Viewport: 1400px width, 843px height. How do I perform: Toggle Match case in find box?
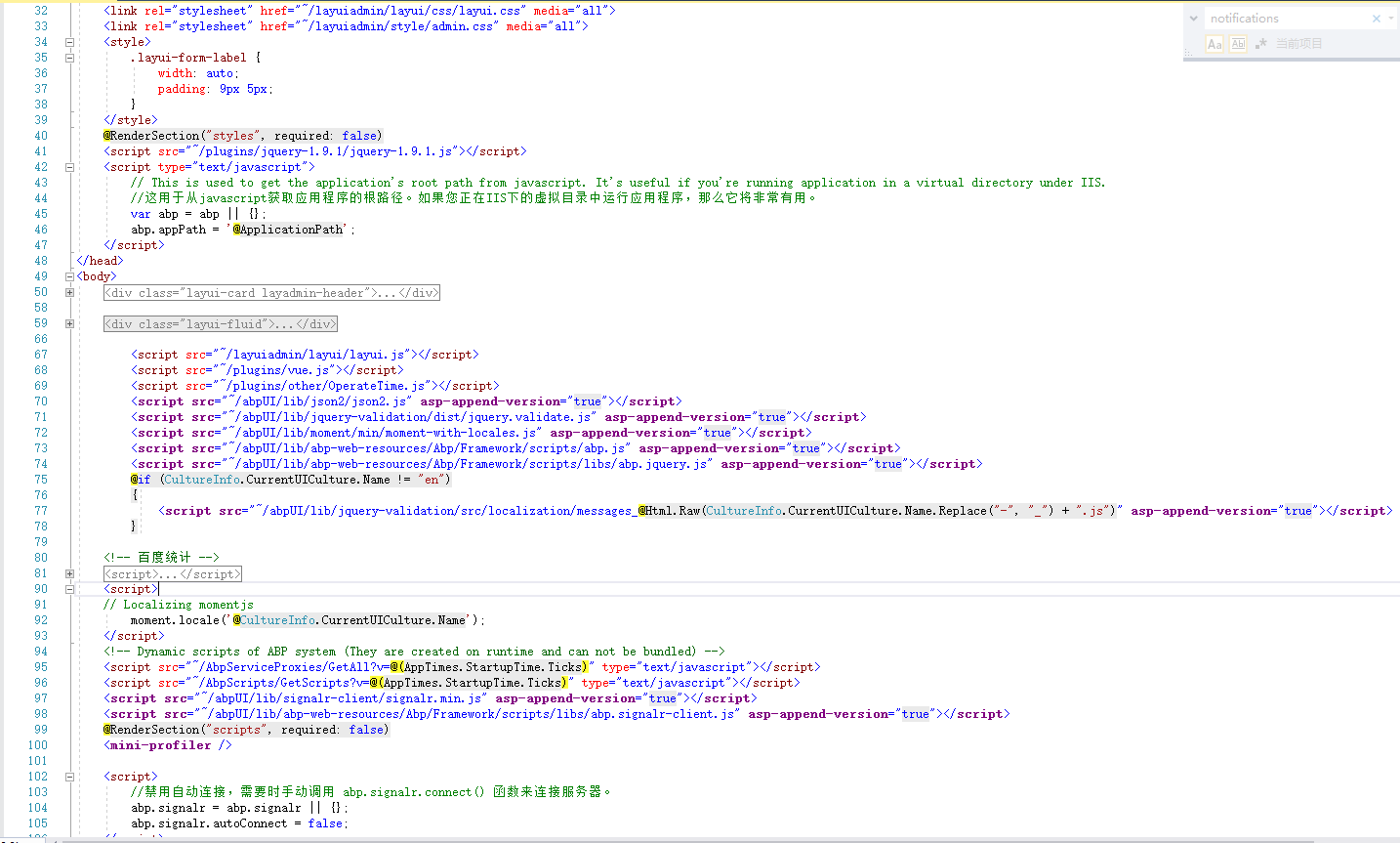pyautogui.click(x=1215, y=44)
